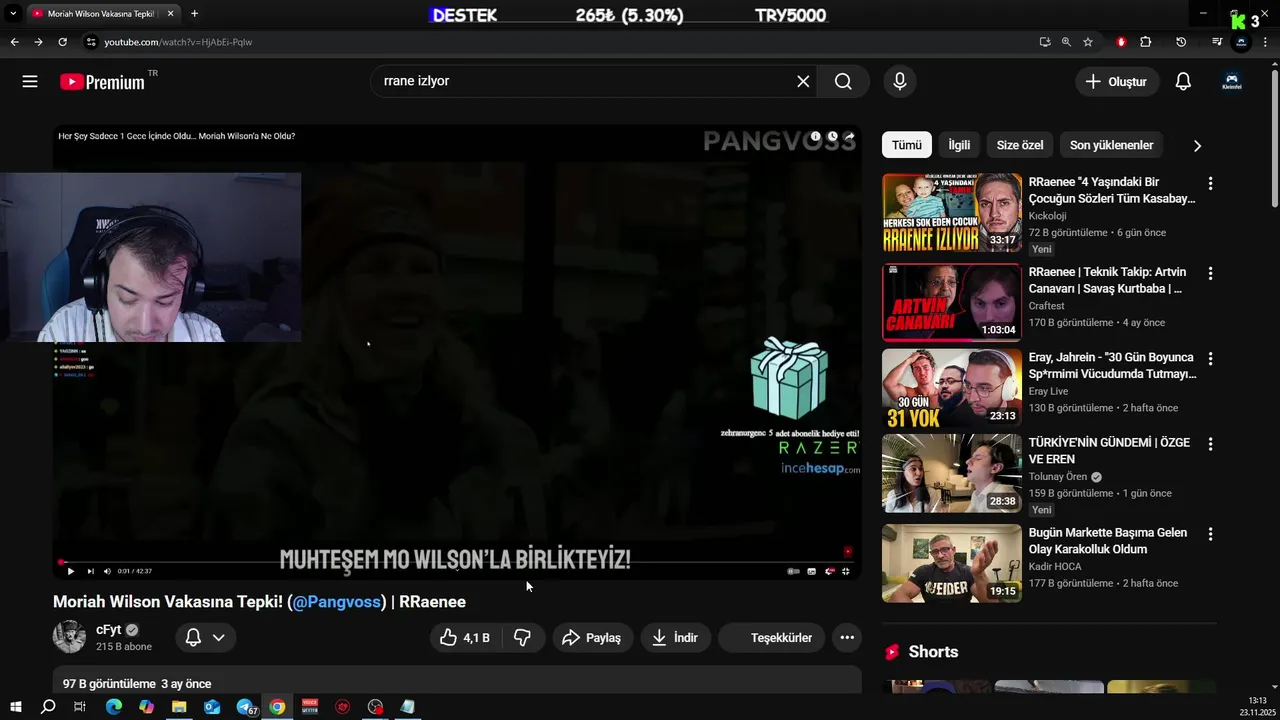Select the Size özel filter chip

[x=1020, y=145]
